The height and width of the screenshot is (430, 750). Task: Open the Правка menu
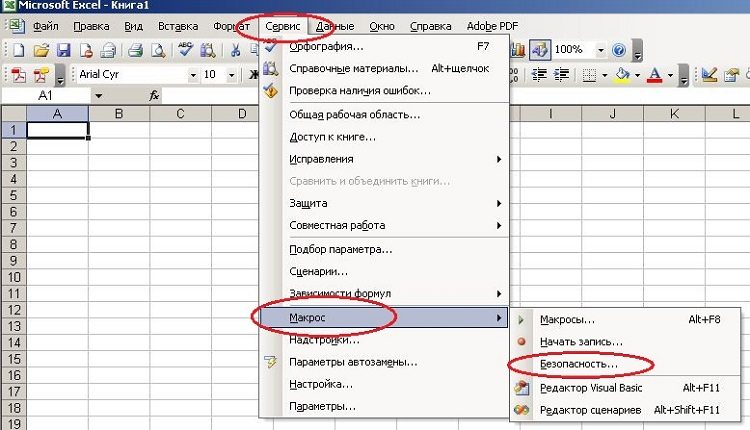[91, 26]
